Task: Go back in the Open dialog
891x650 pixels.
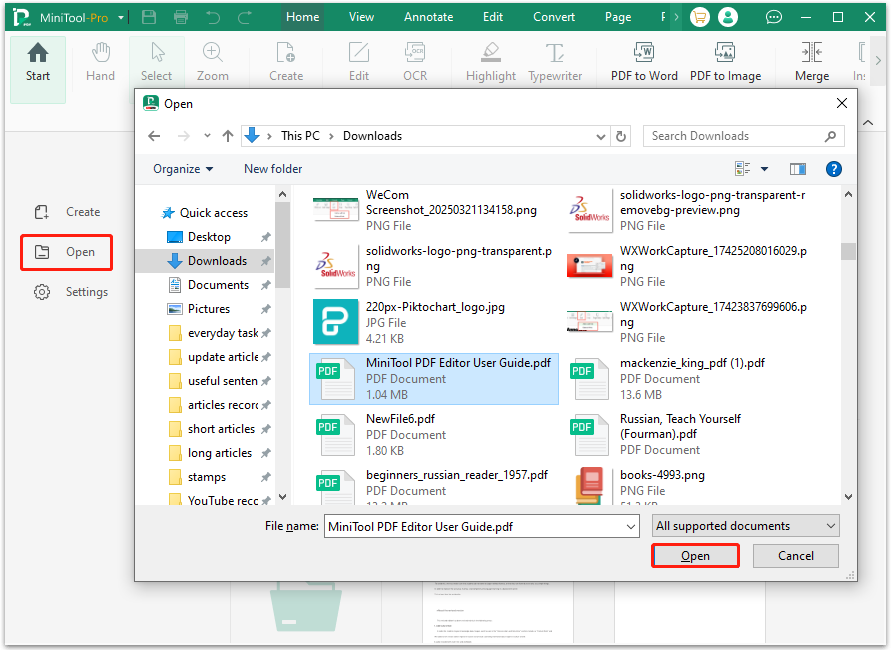Action: 154,136
